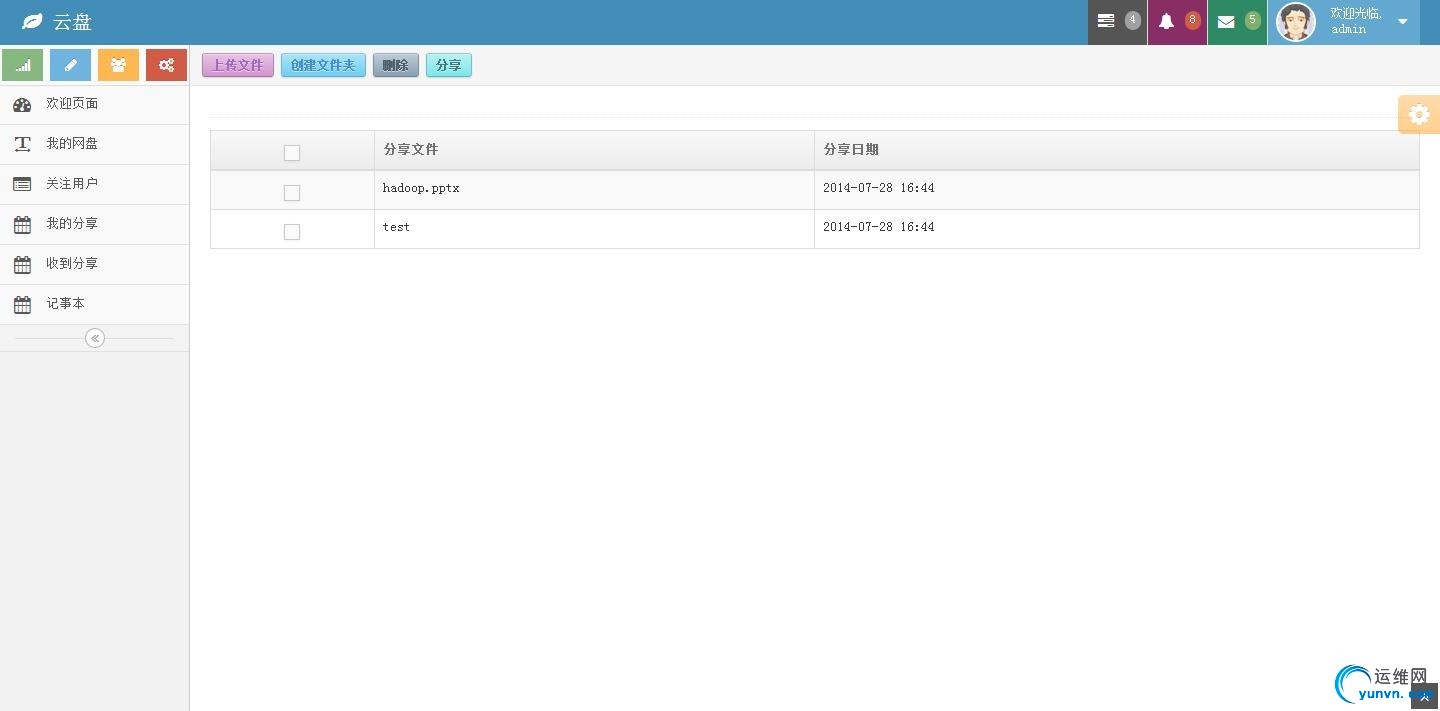Open the orange gear settings panel tab

coord(1419,114)
